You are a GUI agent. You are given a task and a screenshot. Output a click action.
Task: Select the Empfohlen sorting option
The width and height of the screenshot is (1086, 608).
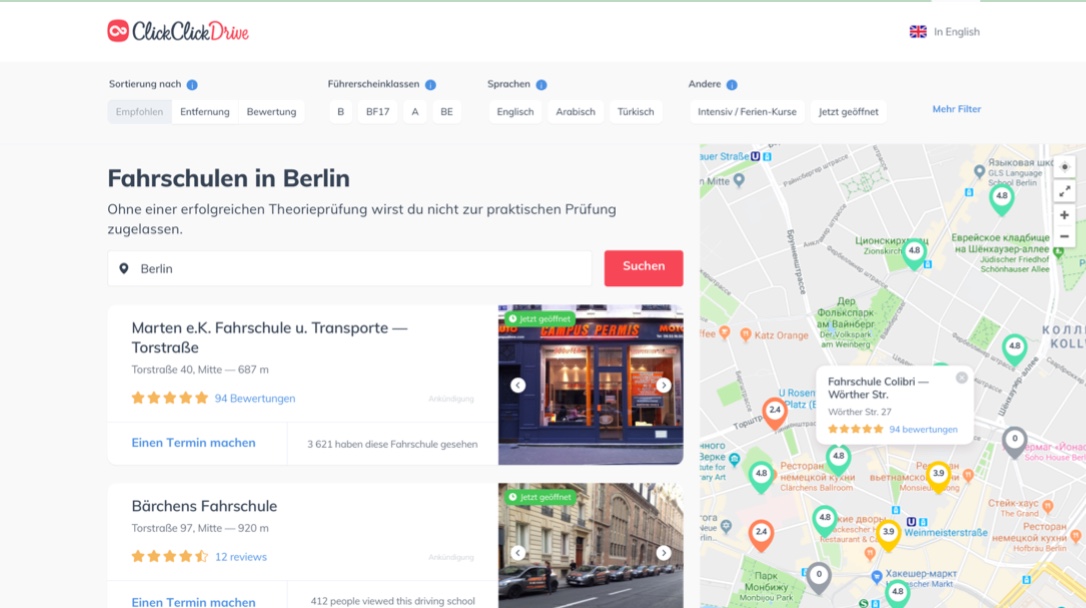click(139, 111)
